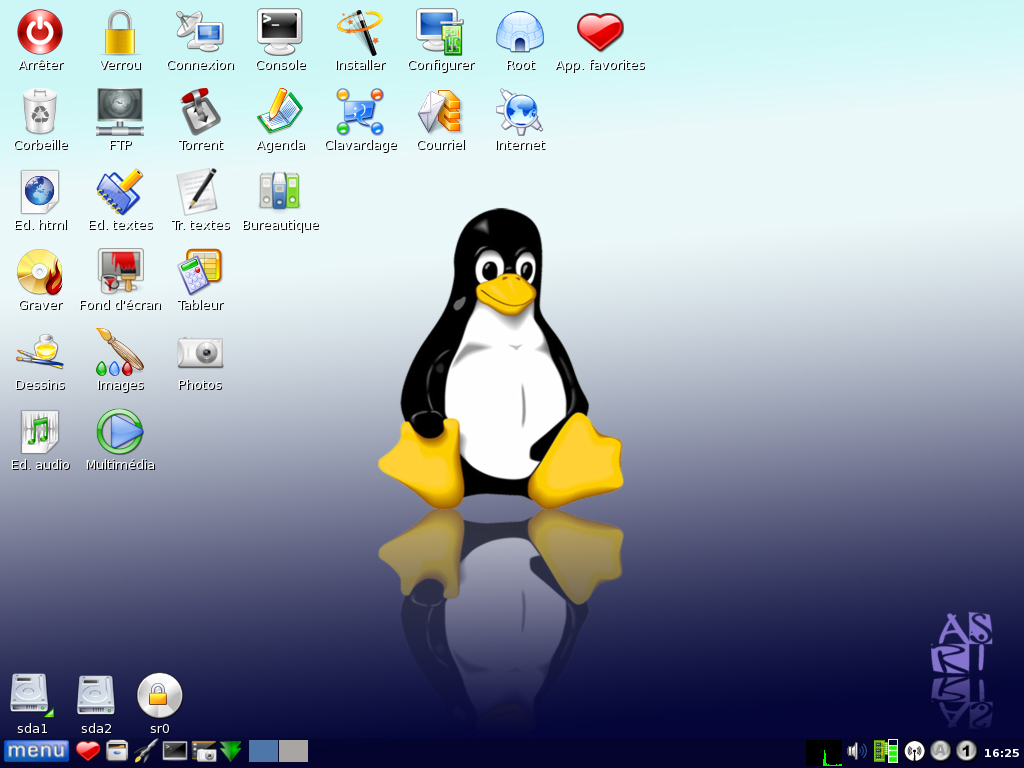Switch to second gray workspace
1024x768 pixels.
[293, 751]
